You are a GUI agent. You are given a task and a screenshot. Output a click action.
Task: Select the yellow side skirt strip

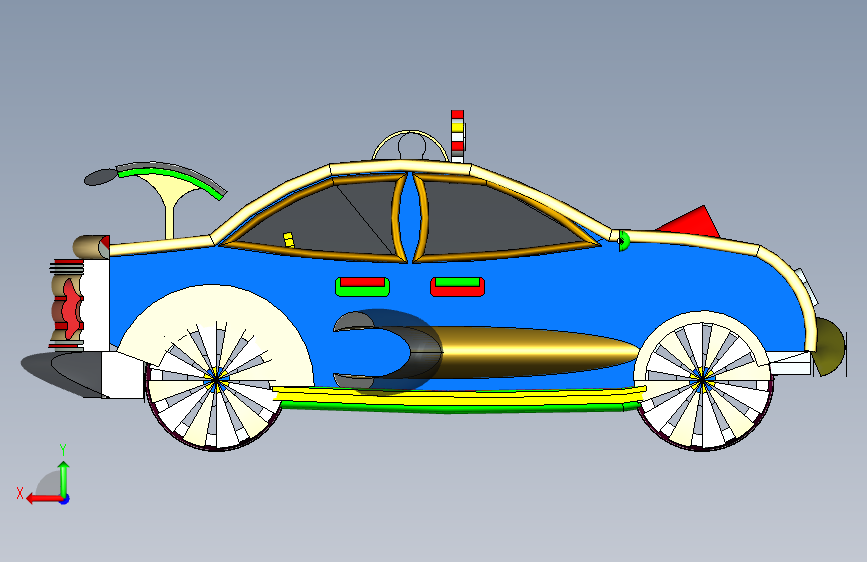tap(459, 395)
